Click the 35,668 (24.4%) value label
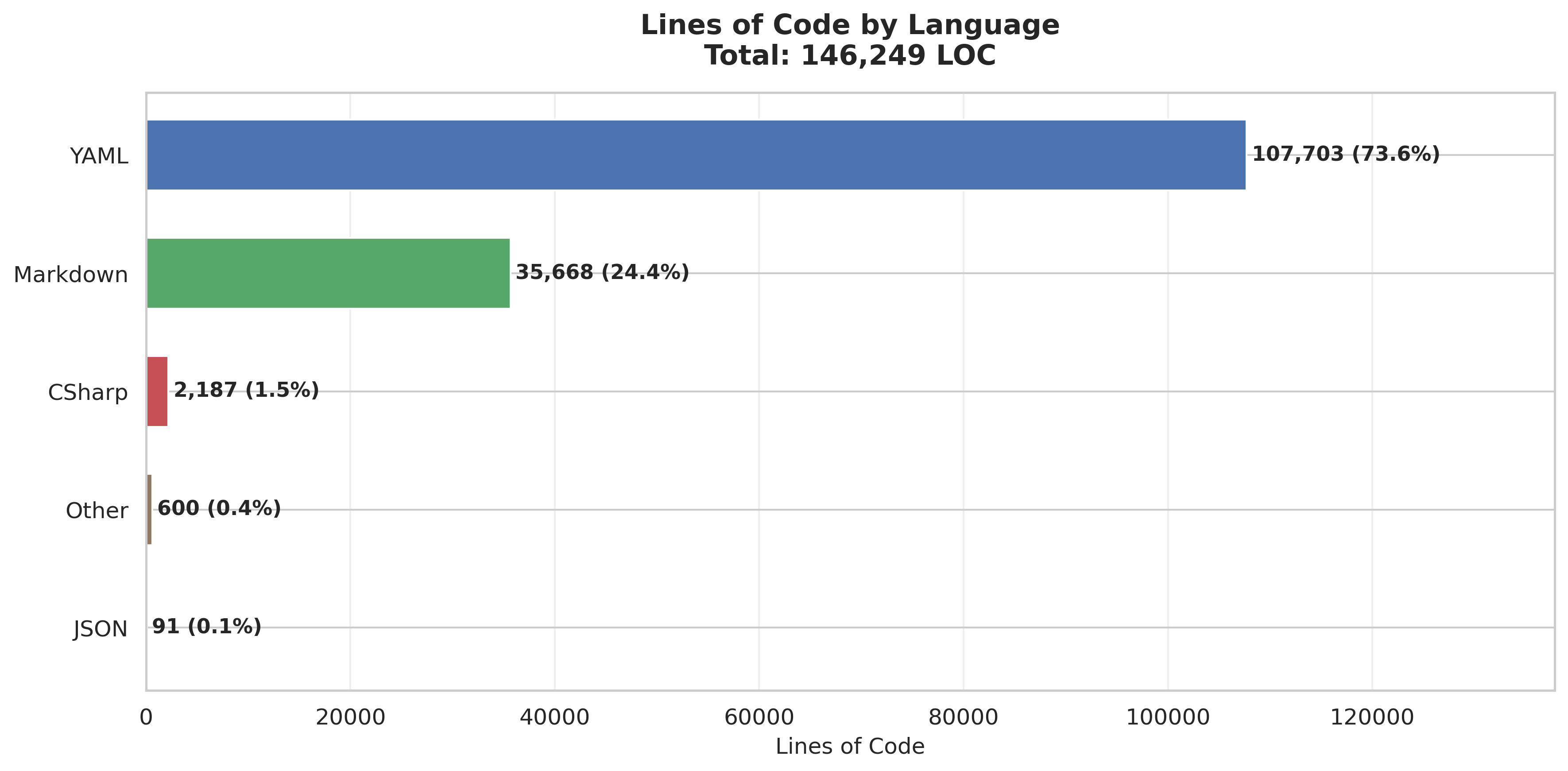This screenshot has width=1568, height=771. (x=602, y=272)
